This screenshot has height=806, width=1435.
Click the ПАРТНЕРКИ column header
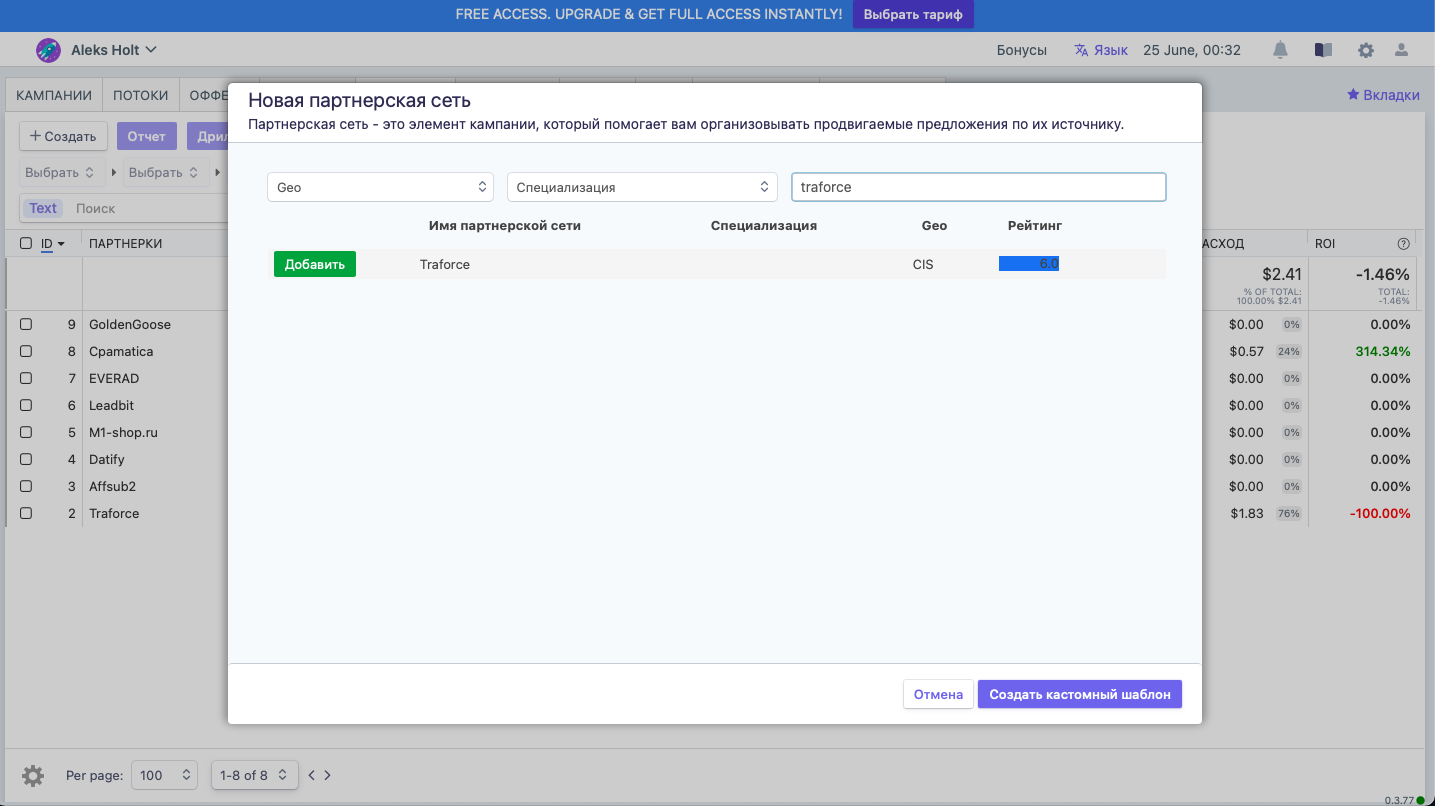coord(126,243)
